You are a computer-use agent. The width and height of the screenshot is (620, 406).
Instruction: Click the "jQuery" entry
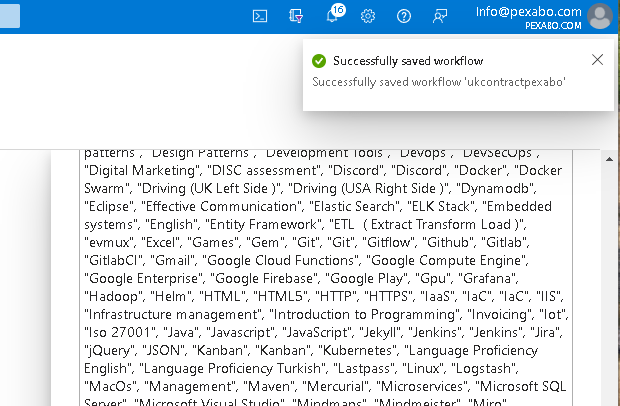(110, 350)
